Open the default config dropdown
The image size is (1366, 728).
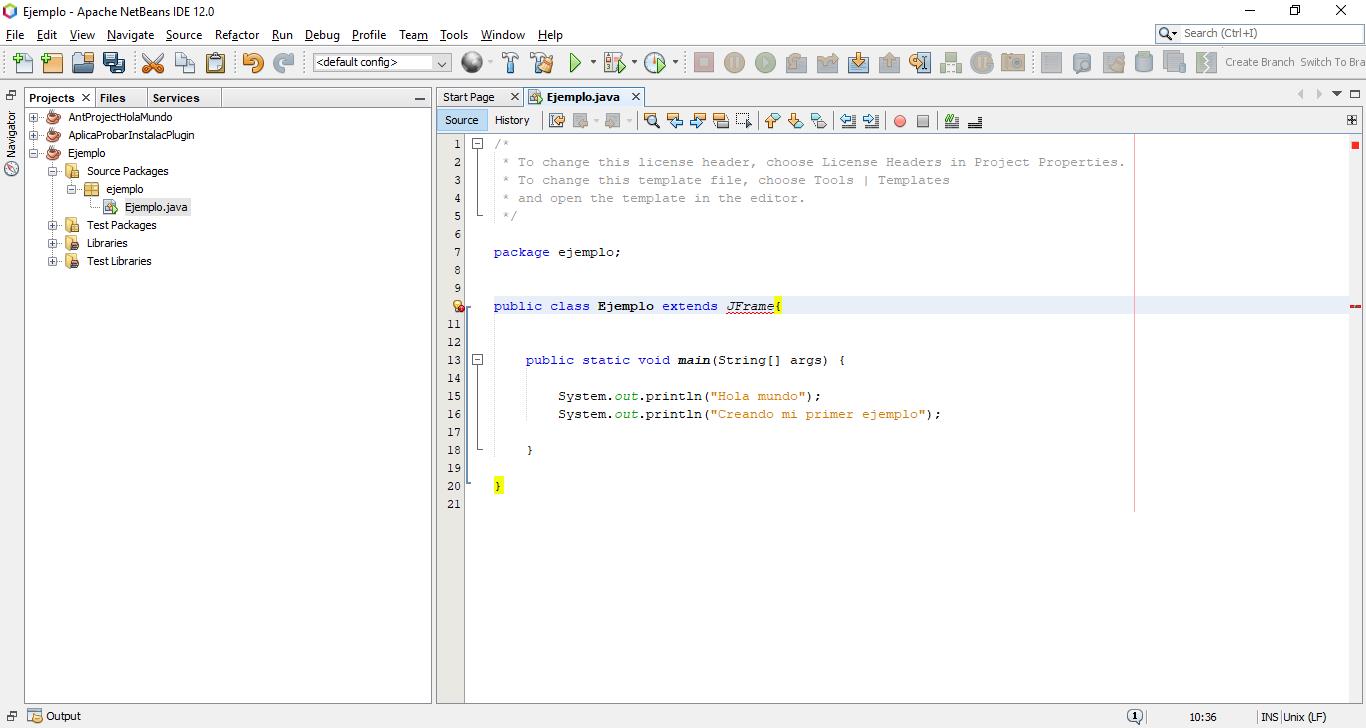382,62
